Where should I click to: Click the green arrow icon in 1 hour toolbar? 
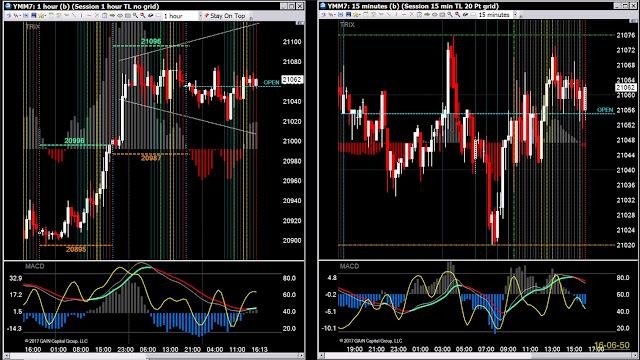[x=112, y=15]
